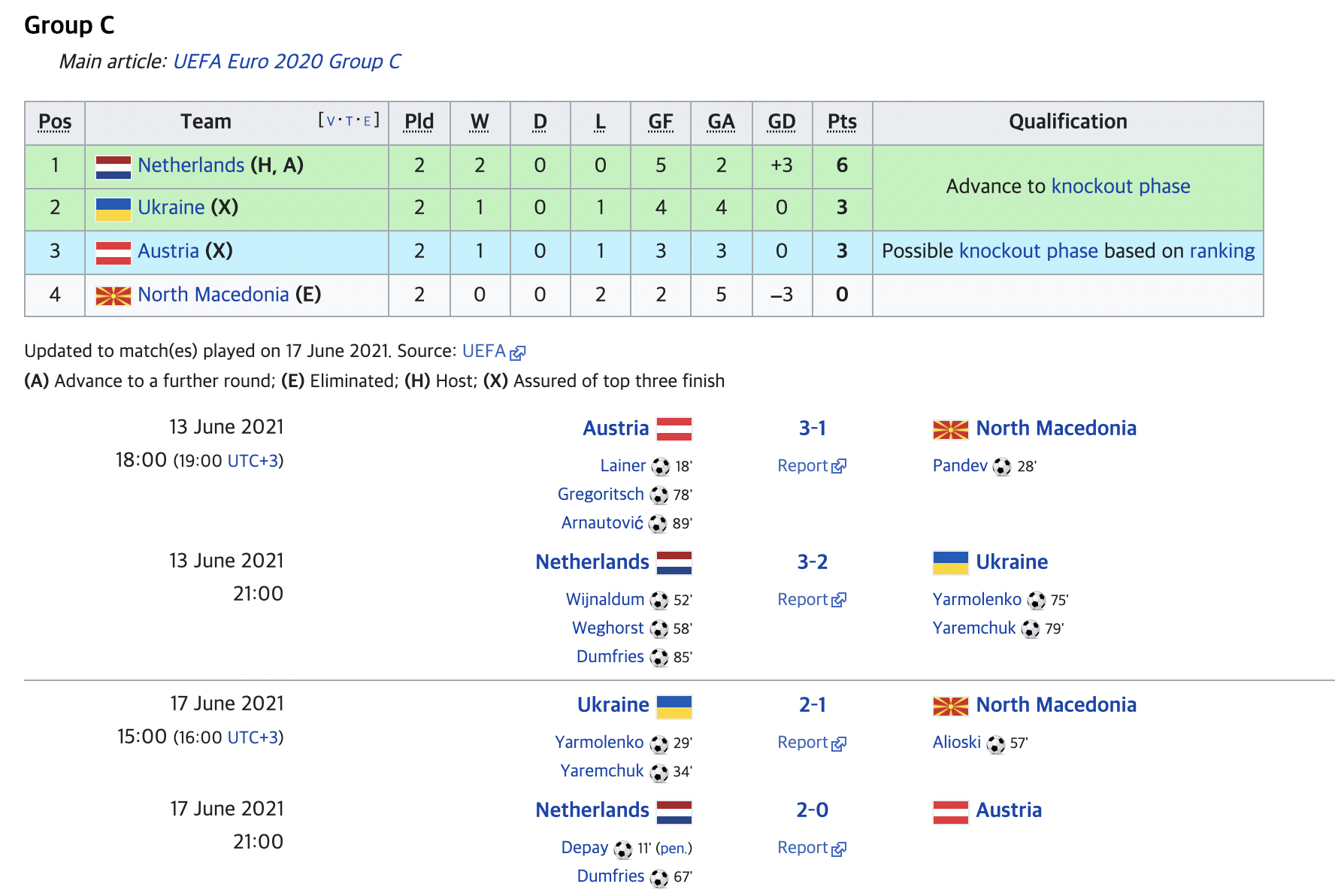This screenshot has width=1335, height=896.
Task: Click the 'V' view template link in table header
Action: click(331, 121)
